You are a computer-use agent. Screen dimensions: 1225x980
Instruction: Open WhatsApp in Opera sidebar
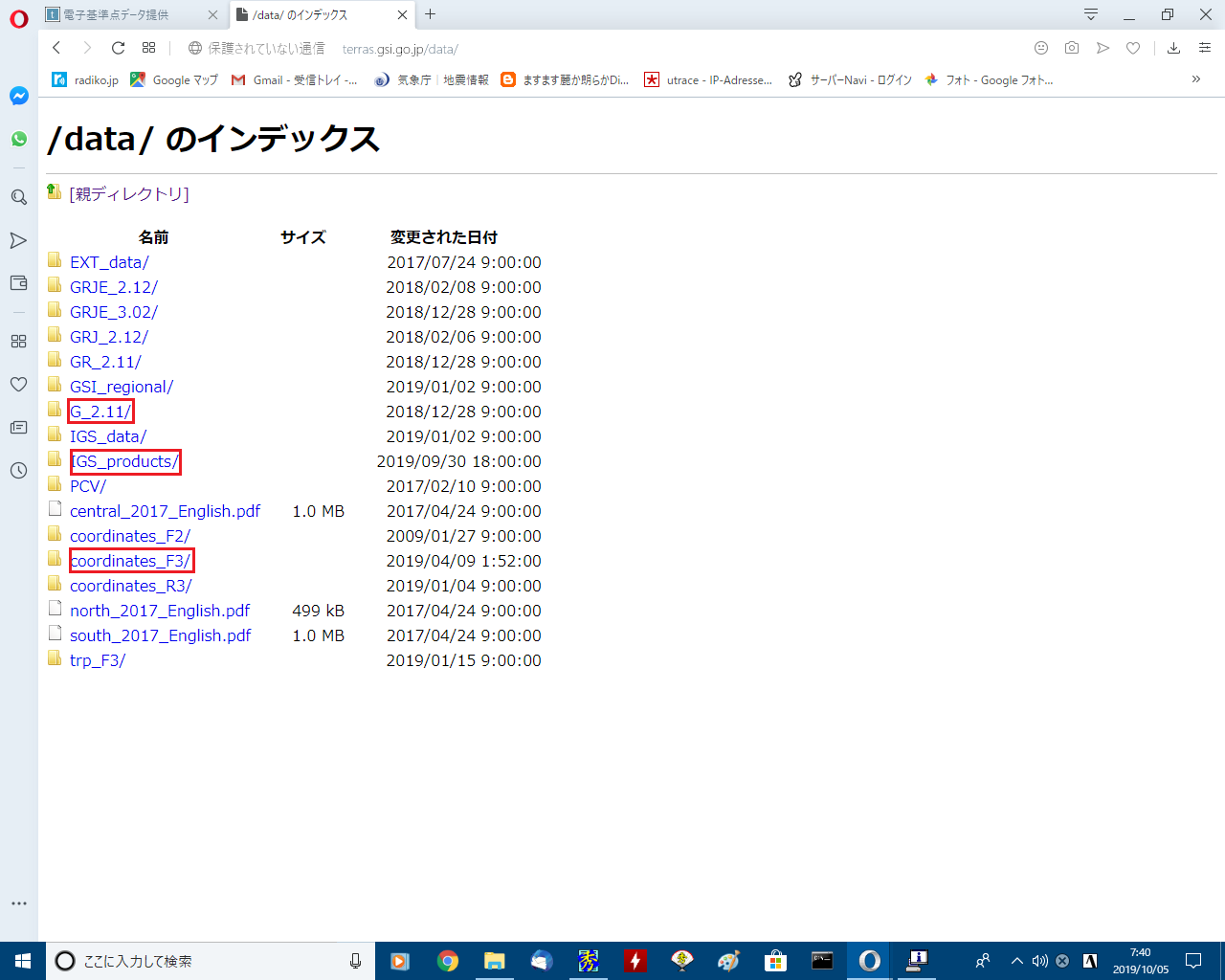coord(19,139)
